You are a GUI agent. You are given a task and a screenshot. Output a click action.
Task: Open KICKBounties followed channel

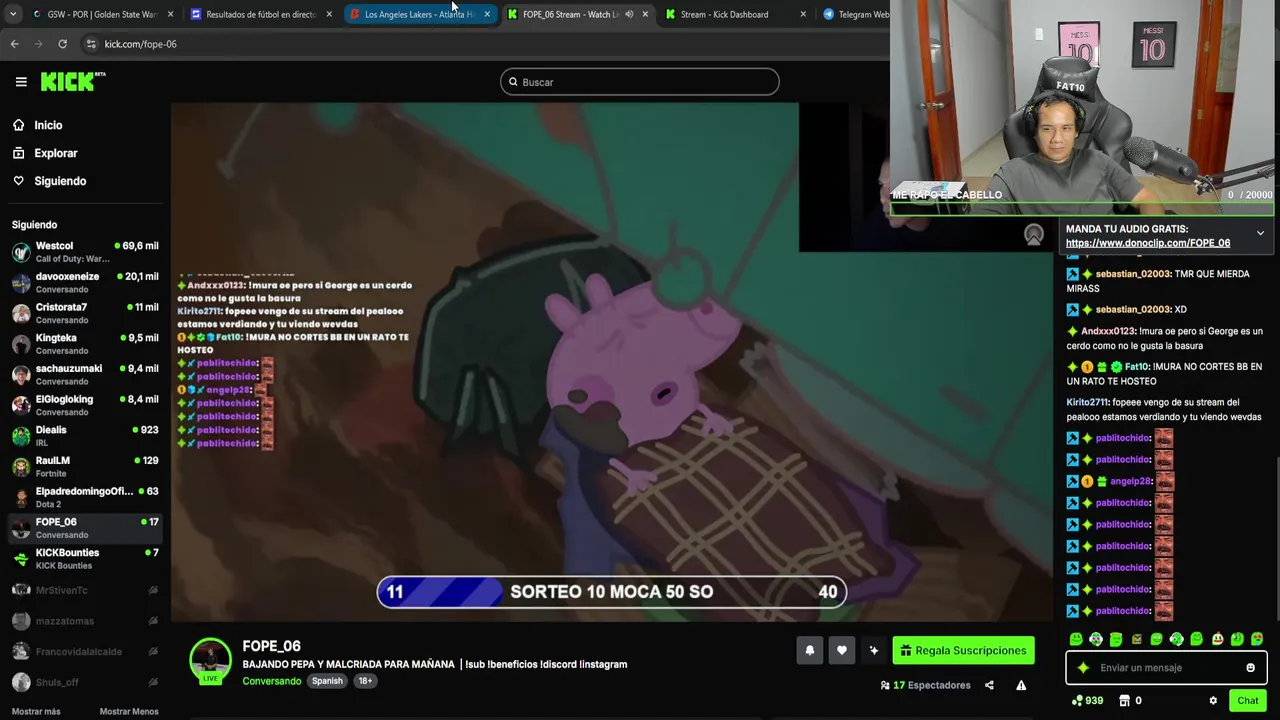85,559
